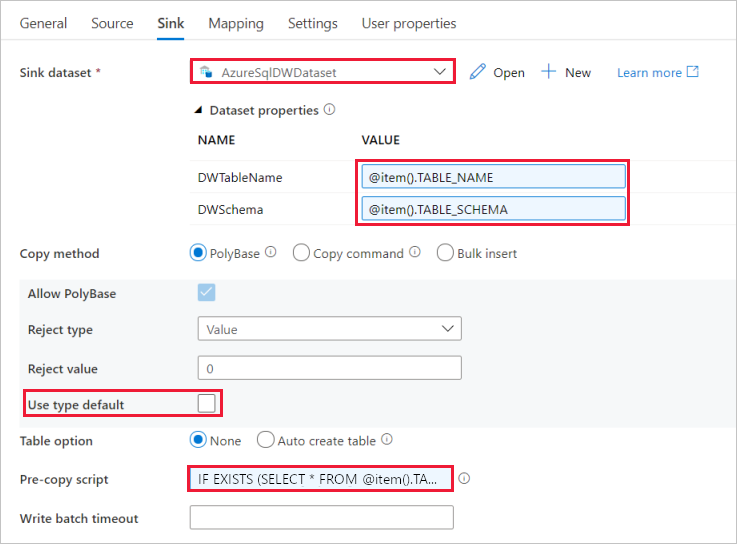Enable the Use type default checkbox
Screen dimensions: 737x544
pyautogui.click(x=206, y=403)
